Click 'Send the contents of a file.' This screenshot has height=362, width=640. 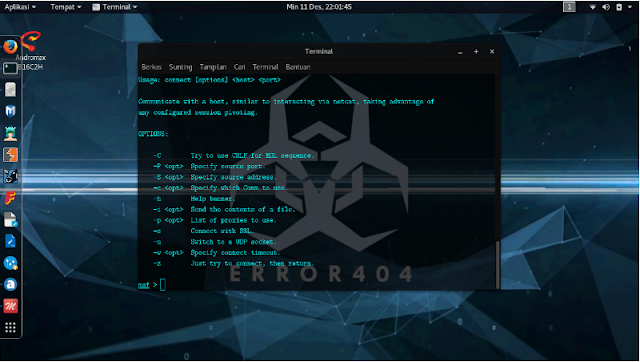coord(243,209)
